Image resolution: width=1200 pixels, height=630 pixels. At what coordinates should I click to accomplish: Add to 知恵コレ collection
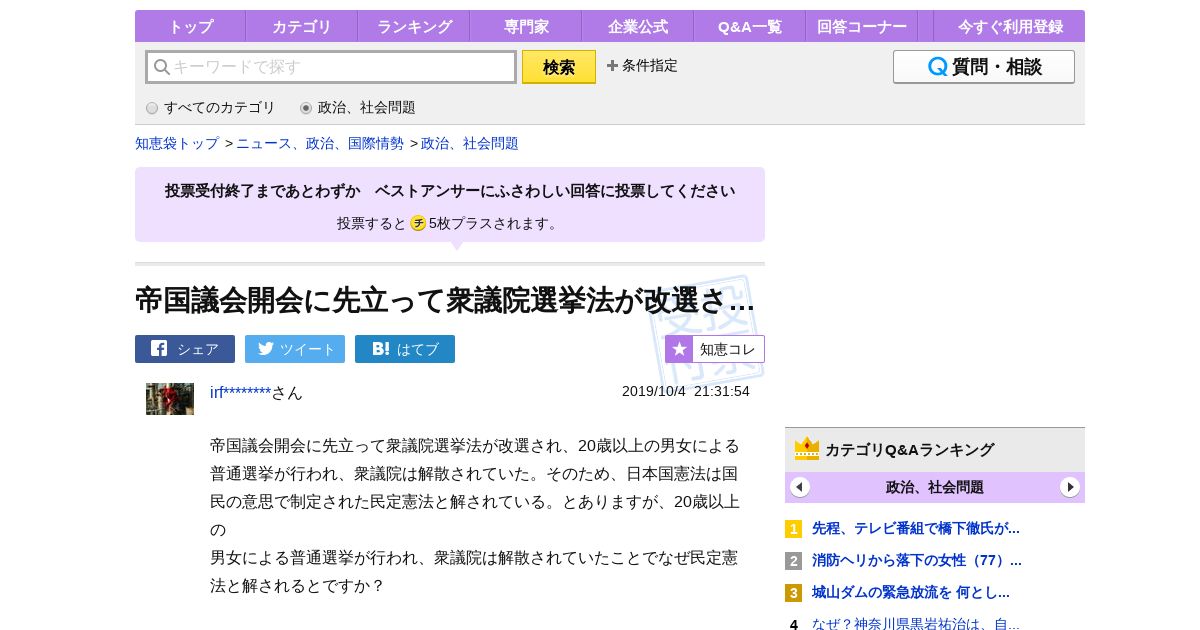(x=715, y=349)
